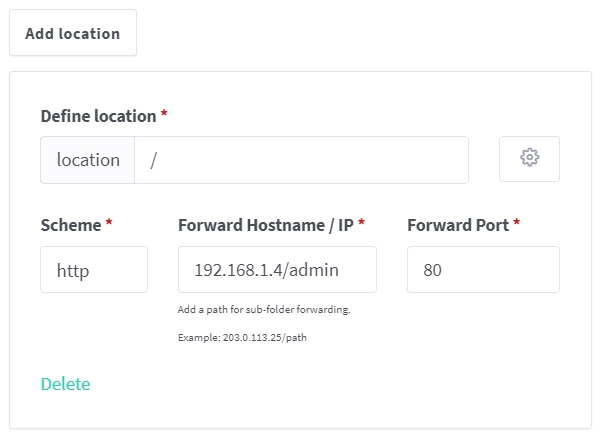The width and height of the screenshot is (605, 432).
Task: Click the Forward Hostname / IP input field
Action: tap(277, 270)
